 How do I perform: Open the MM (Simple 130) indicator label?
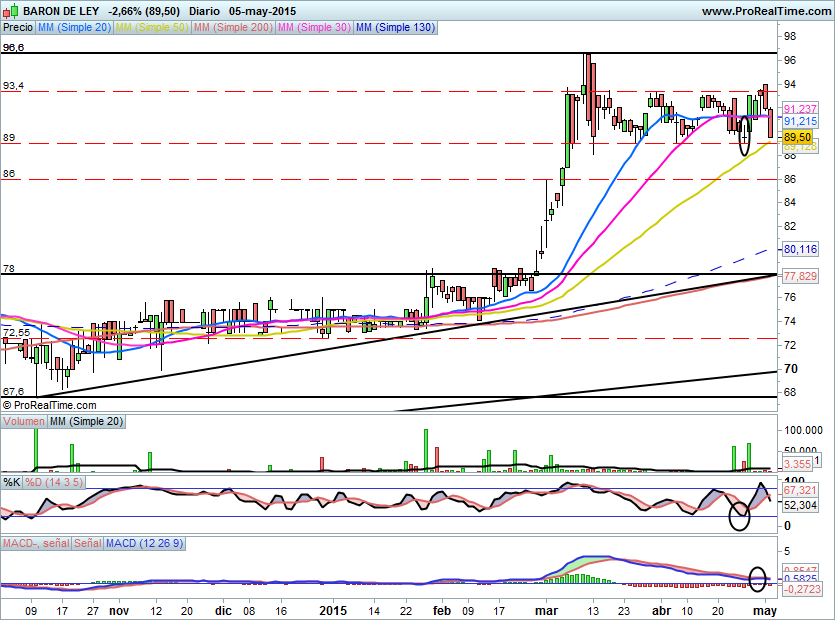395,27
